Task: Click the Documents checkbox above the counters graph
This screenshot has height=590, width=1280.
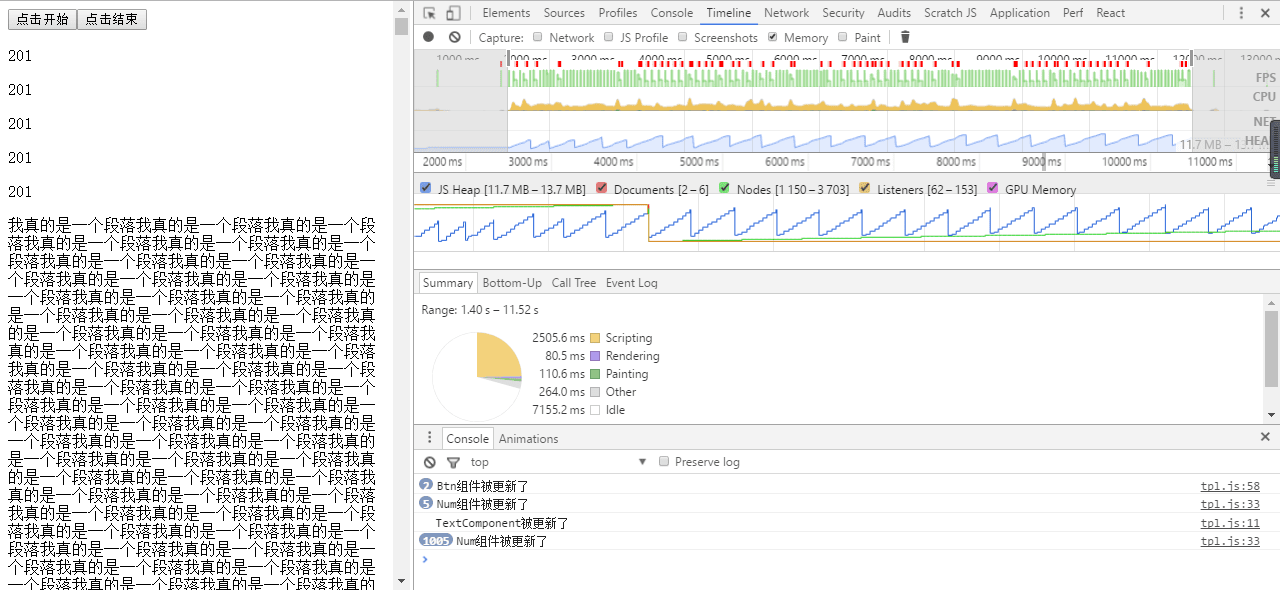Action: [602, 188]
